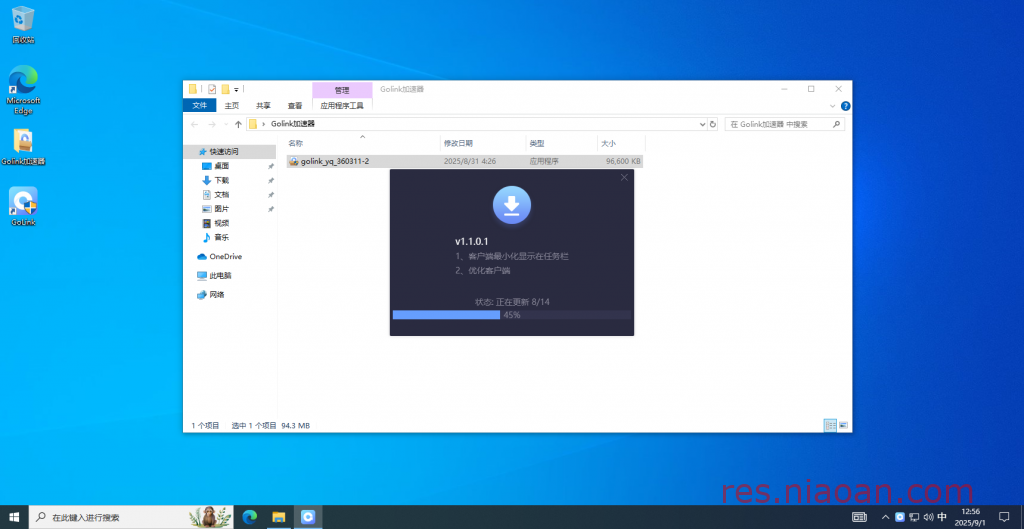Open 图片 in the navigation pane
Image resolution: width=1024 pixels, height=529 pixels.
click(221, 209)
